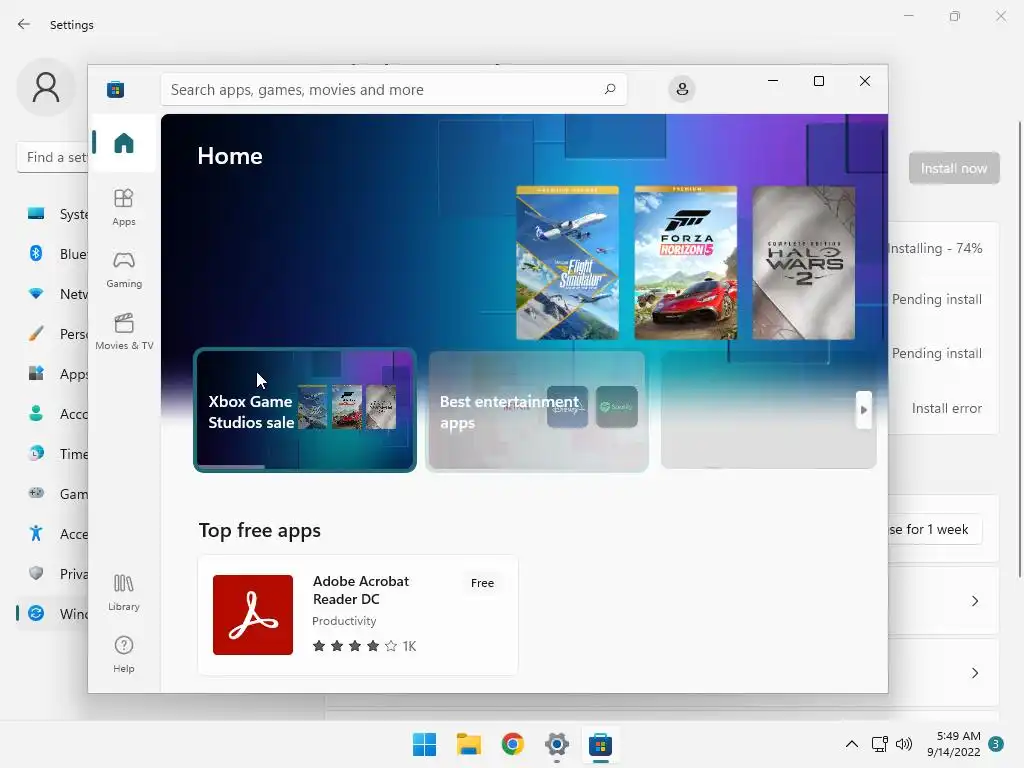Open the Home tab in Store sidebar

tap(123, 142)
